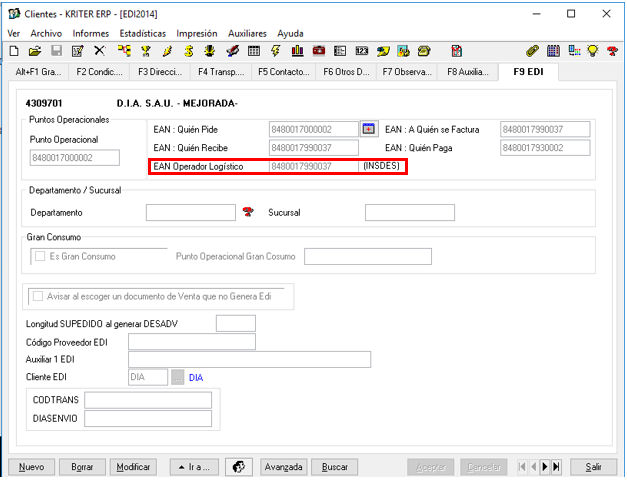The width and height of the screenshot is (627, 480).
Task: Click the Longitud SUPEDIDO al generar DESADV field
Action: click(x=236, y=324)
